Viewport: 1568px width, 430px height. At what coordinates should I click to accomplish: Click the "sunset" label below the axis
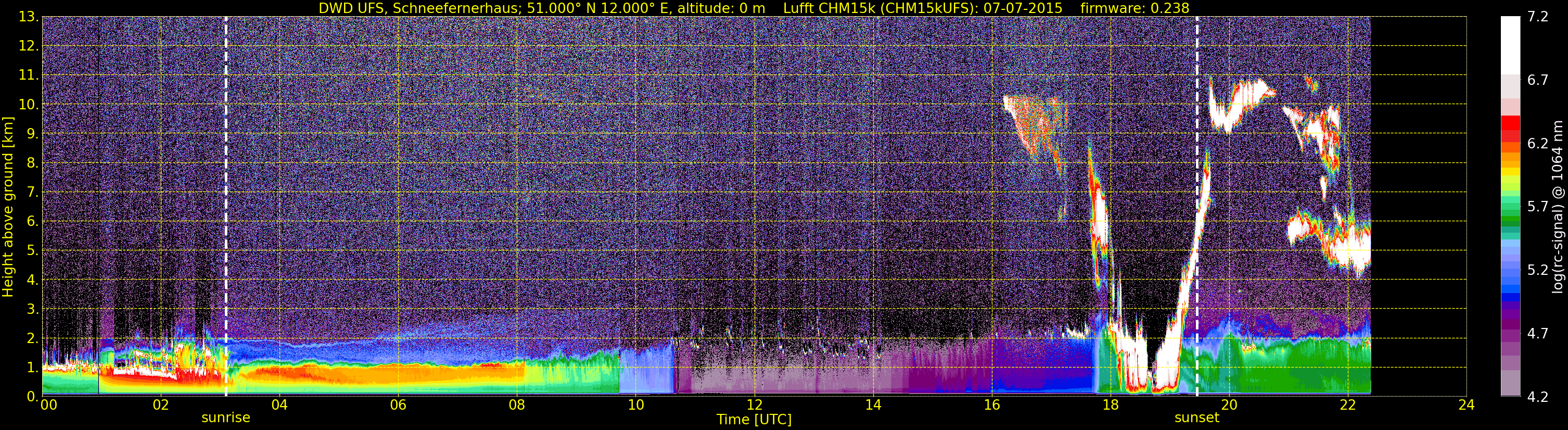tap(1197, 418)
